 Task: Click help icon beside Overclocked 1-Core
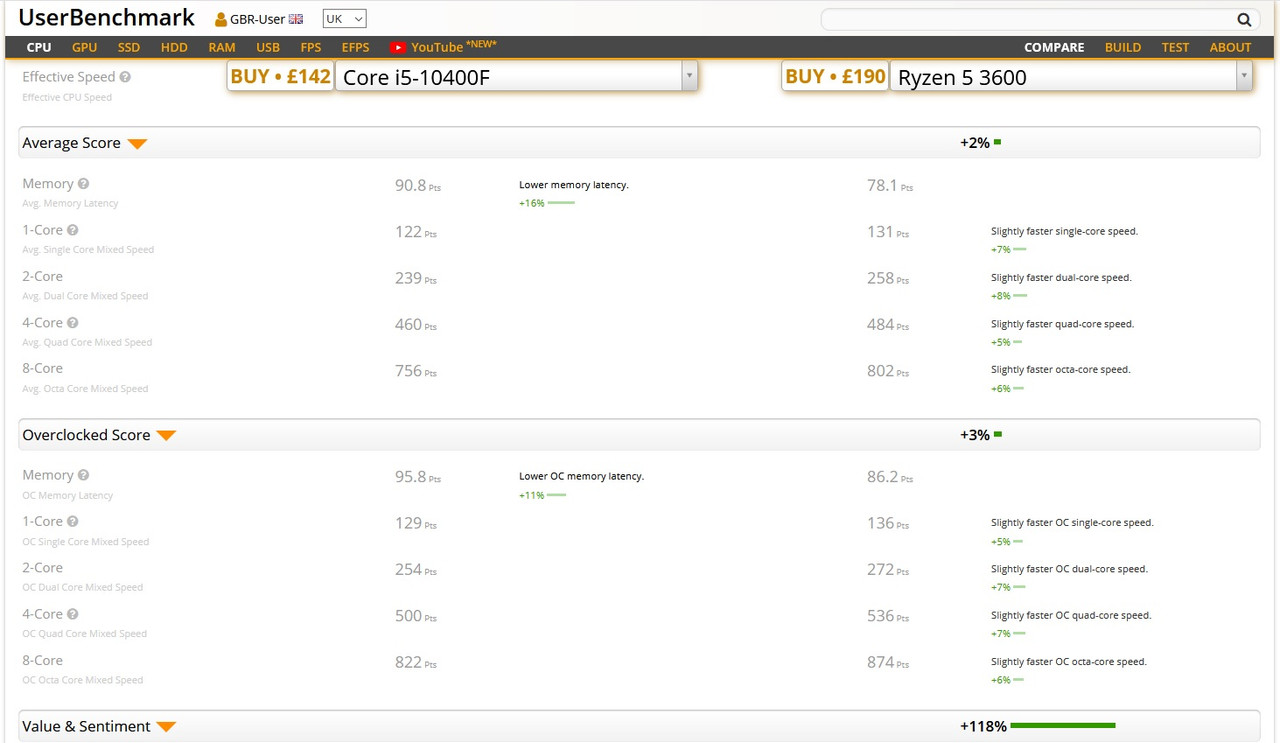point(72,521)
